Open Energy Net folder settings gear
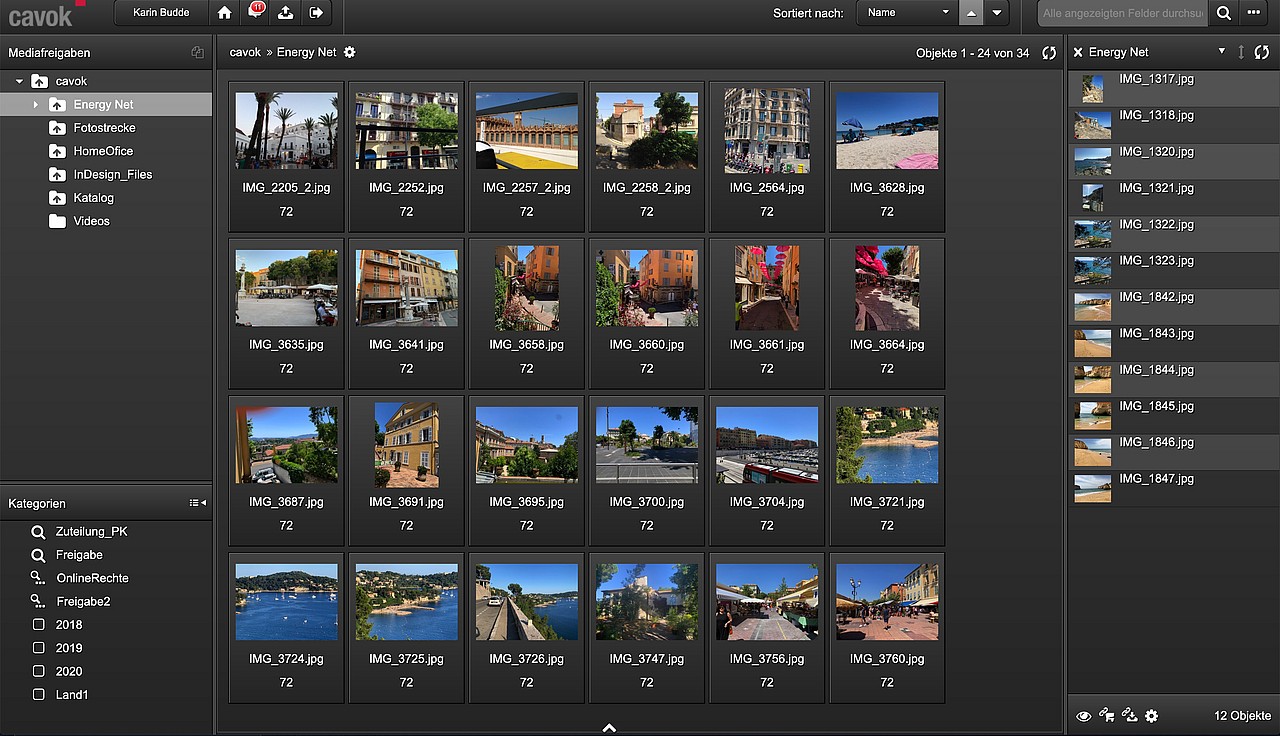 click(x=349, y=52)
